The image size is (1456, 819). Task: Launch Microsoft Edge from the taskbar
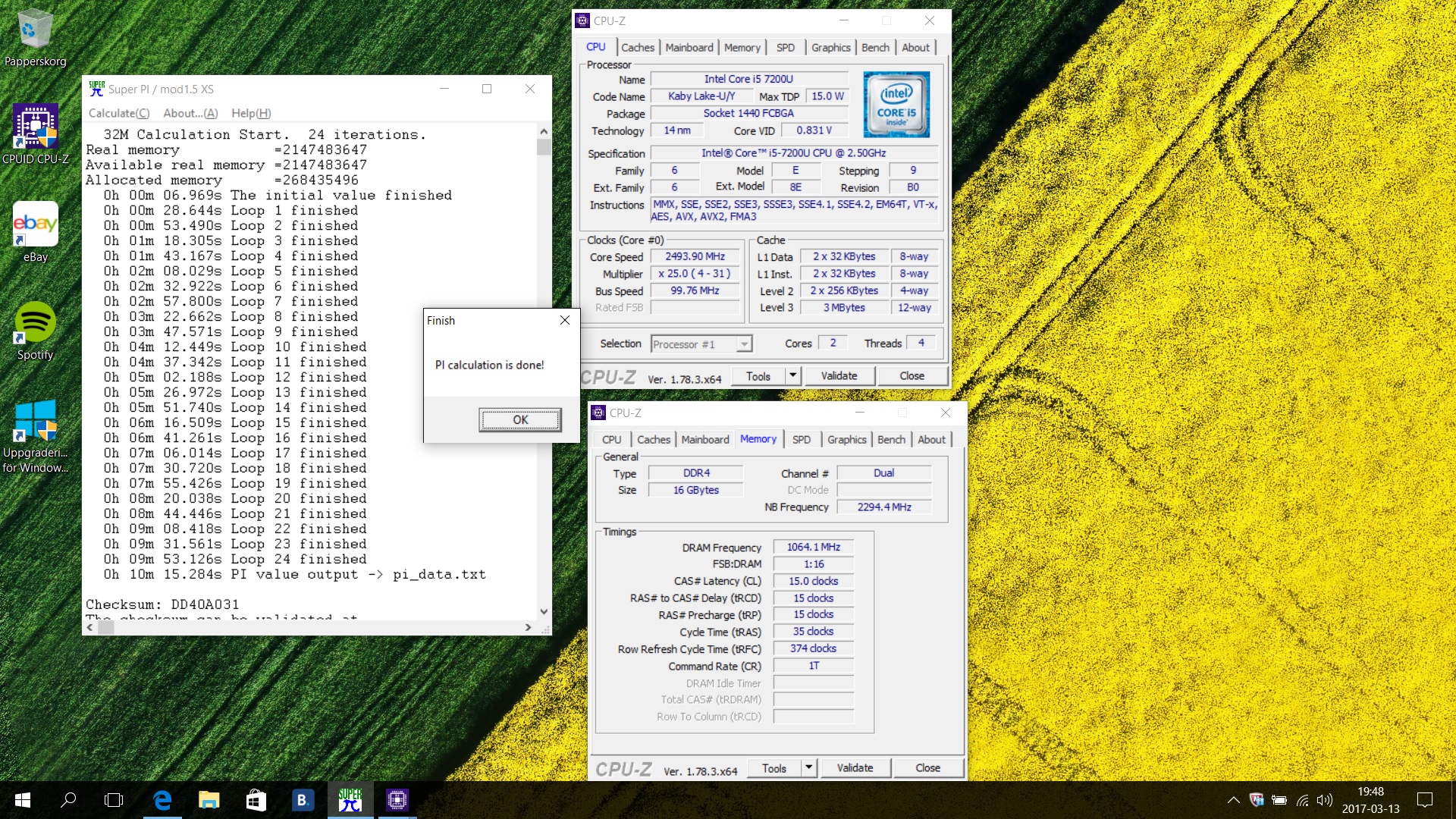[x=162, y=800]
